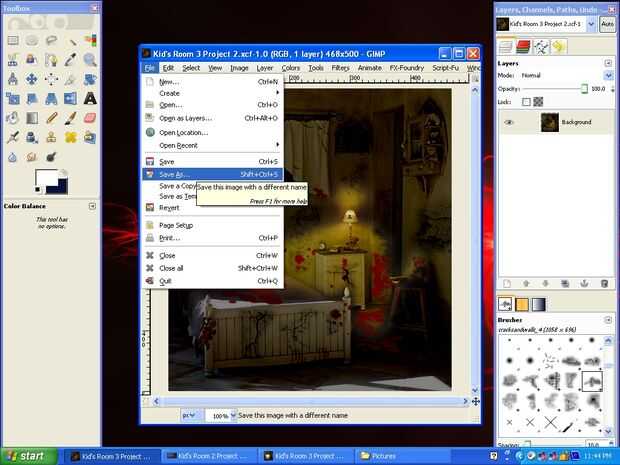Open the Colors menu
The height and width of the screenshot is (465, 620).
291,68
